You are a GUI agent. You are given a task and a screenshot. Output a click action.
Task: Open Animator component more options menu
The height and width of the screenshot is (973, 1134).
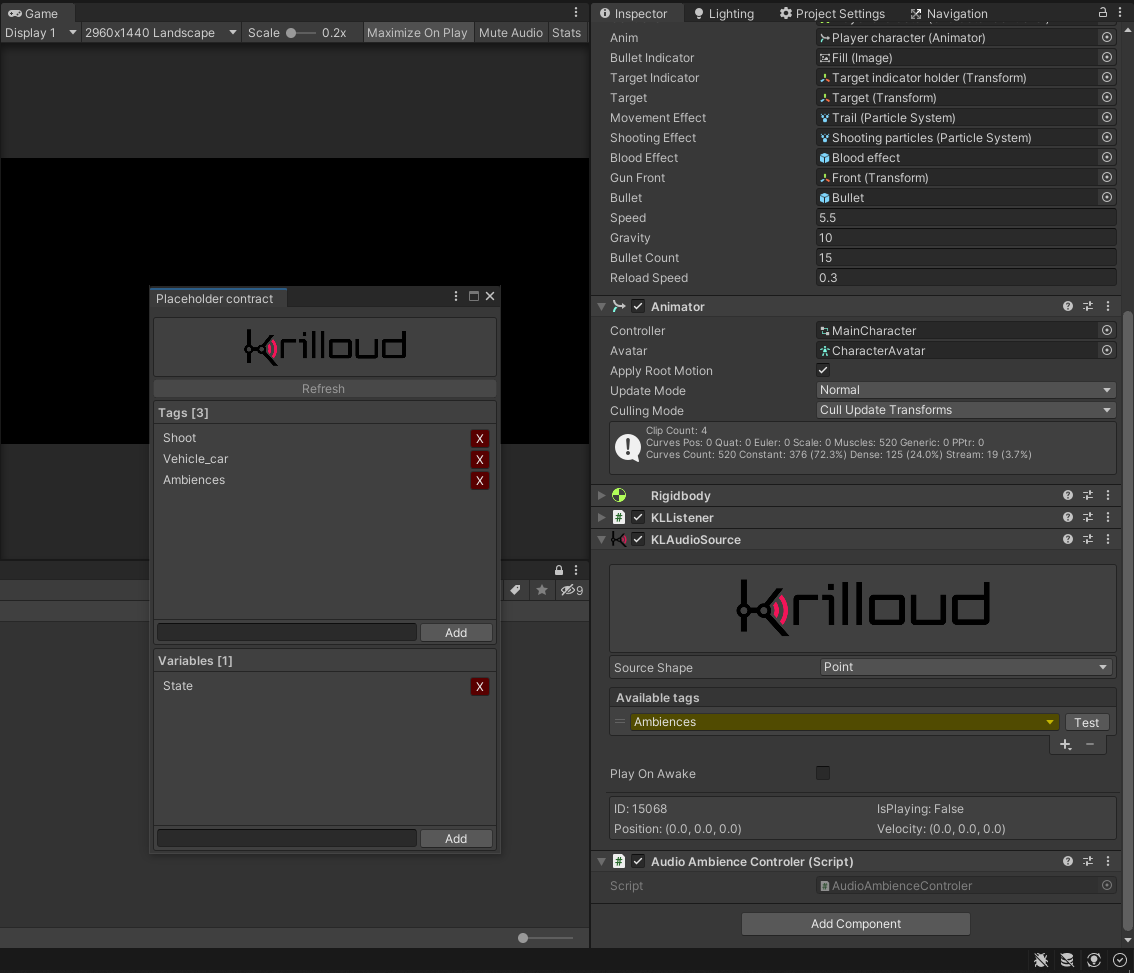[x=1108, y=307]
